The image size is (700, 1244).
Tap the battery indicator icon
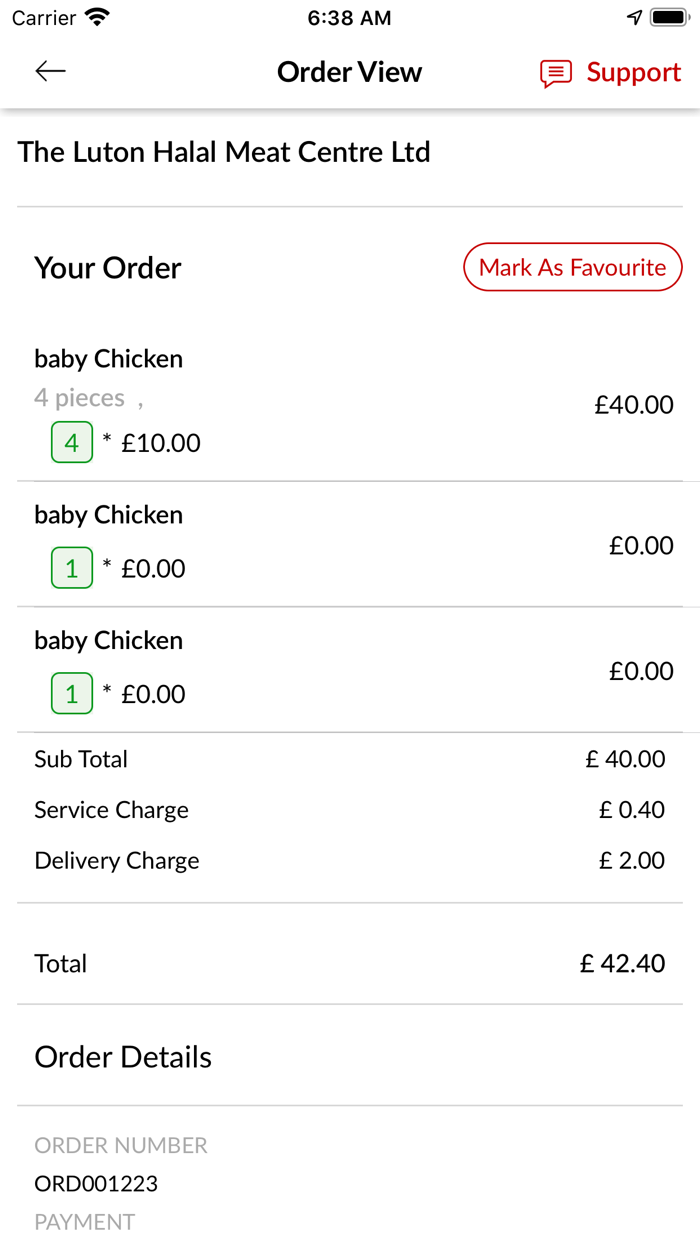(668, 18)
